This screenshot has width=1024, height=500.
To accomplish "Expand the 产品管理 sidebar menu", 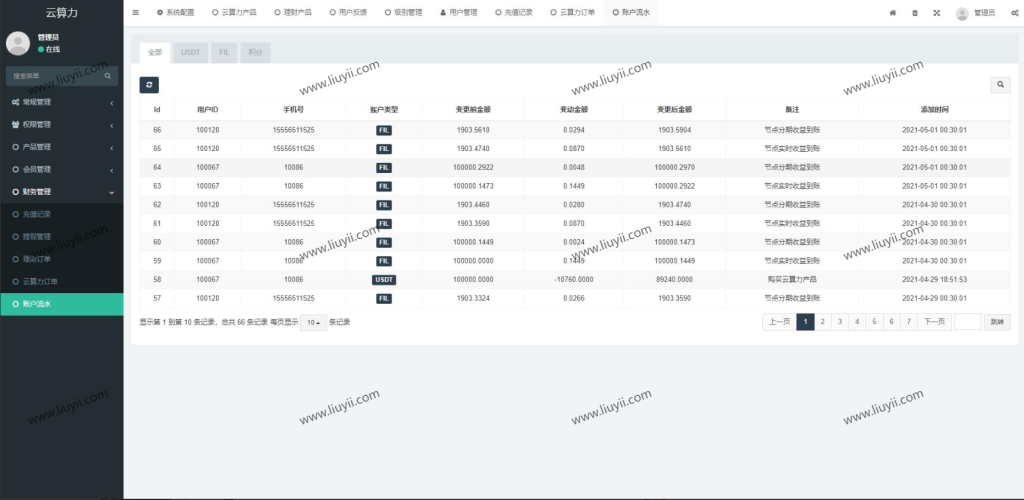I will pos(62,147).
